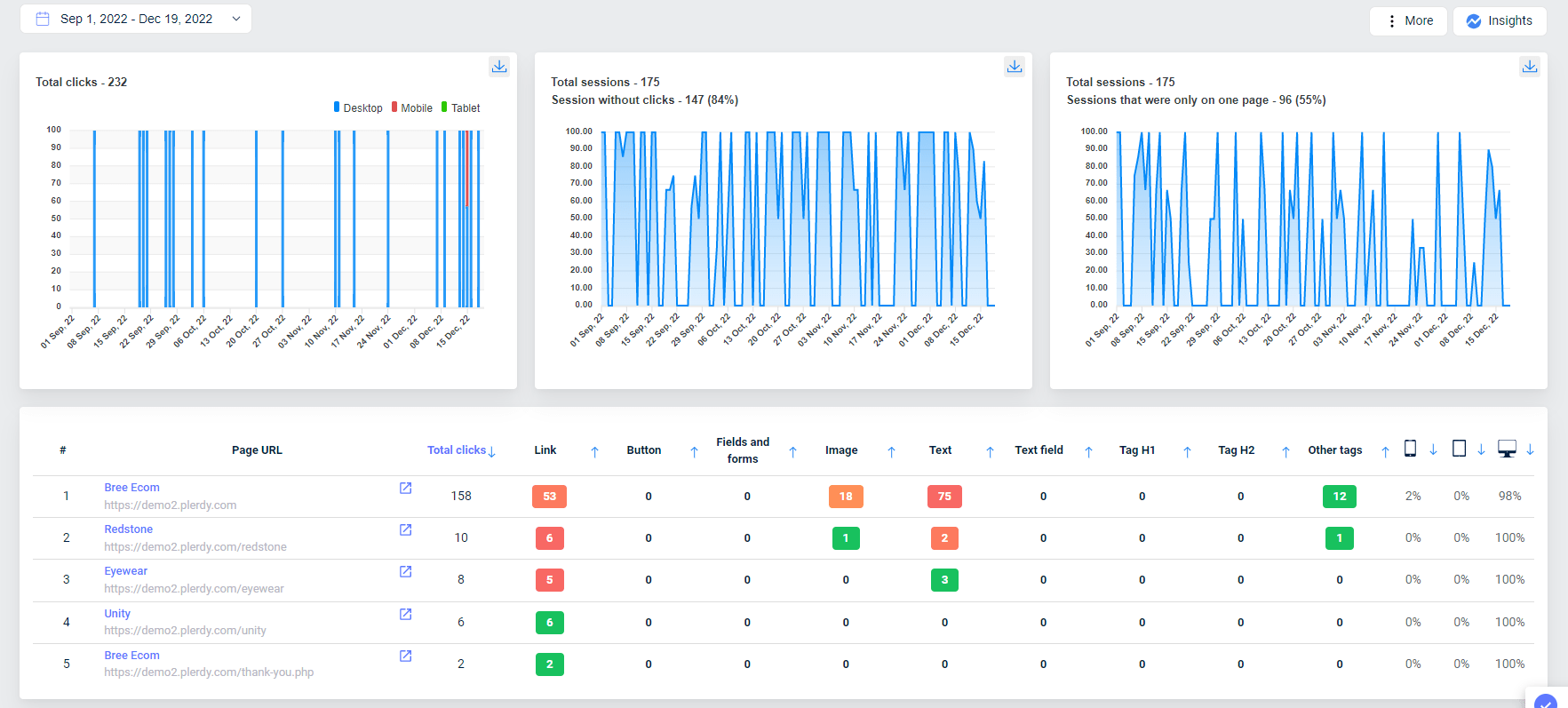Viewport: 1568px width, 708px height.
Task: Click the Redstone 6 link clicks badge
Action: 549,538
